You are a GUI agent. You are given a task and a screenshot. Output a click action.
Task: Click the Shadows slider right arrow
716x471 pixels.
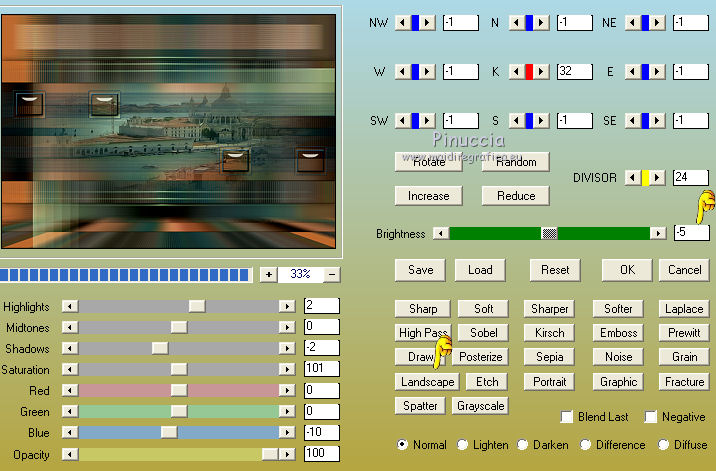coord(287,348)
